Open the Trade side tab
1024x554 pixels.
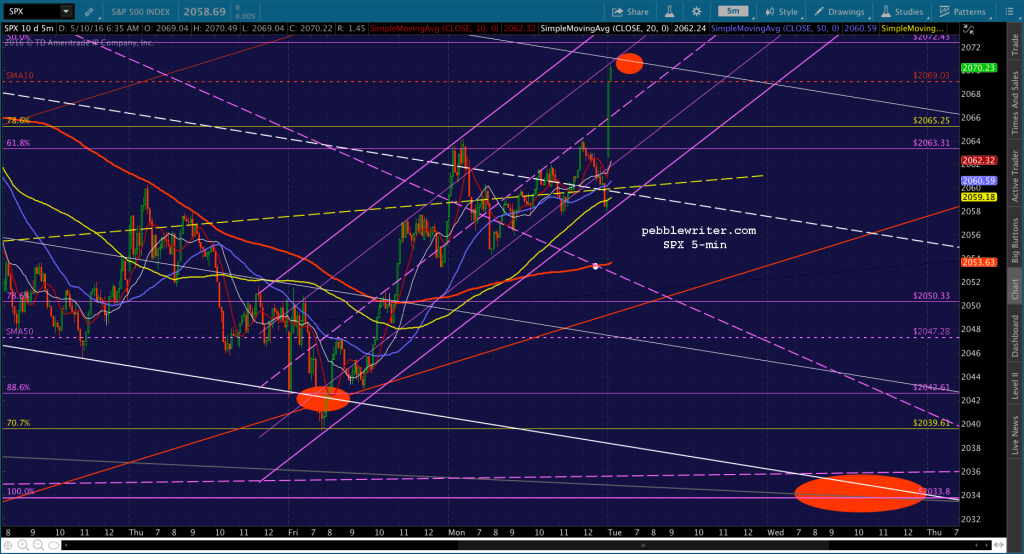pyautogui.click(x=1016, y=44)
